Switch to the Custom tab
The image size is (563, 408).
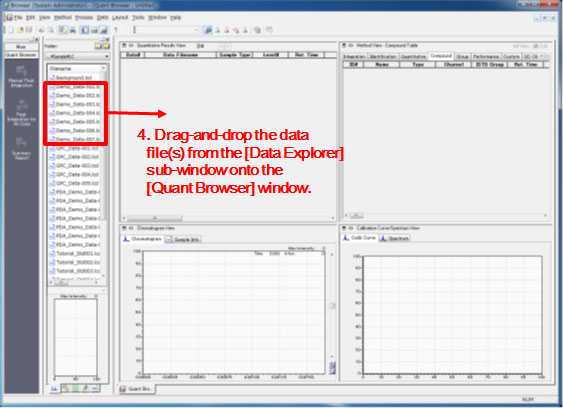tap(511, 57)
